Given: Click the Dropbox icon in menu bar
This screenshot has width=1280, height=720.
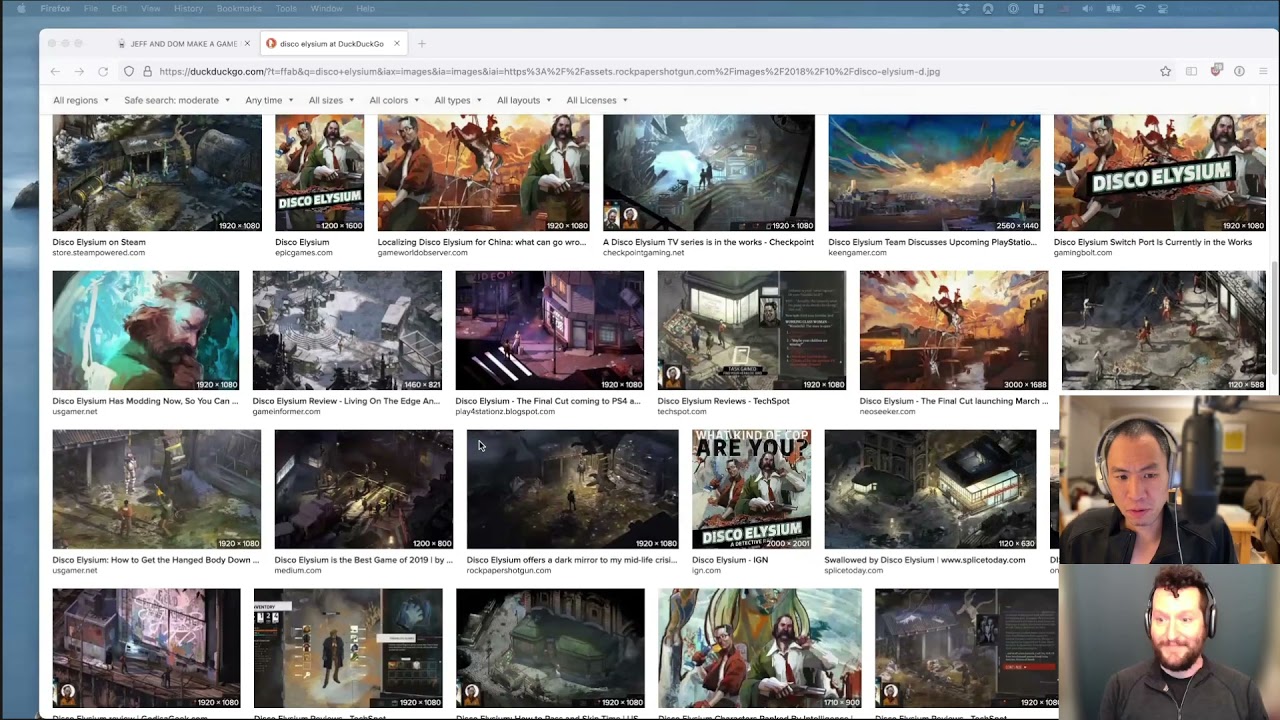Looking at the screenshot, I should (x=963, y=9).
